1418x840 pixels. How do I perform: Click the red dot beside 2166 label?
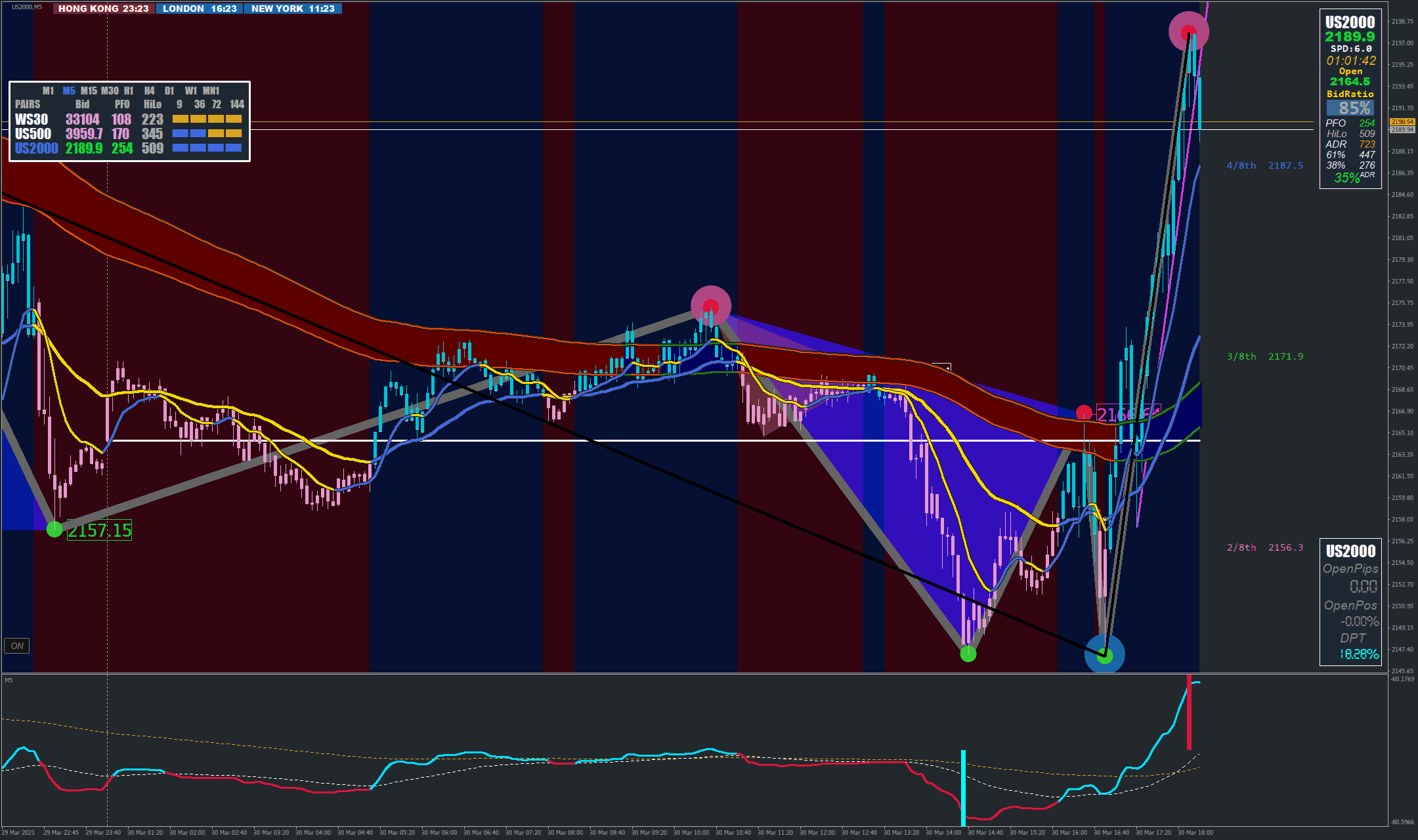1084,413
